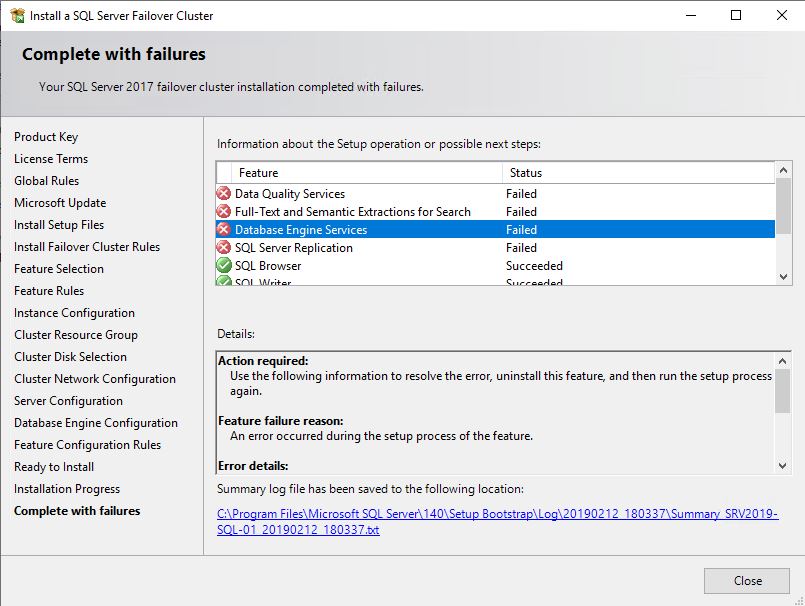Click the Microsoft Update step
This screenshot has width=805, height=606.
pyautogui.click(x=60, y=203)
